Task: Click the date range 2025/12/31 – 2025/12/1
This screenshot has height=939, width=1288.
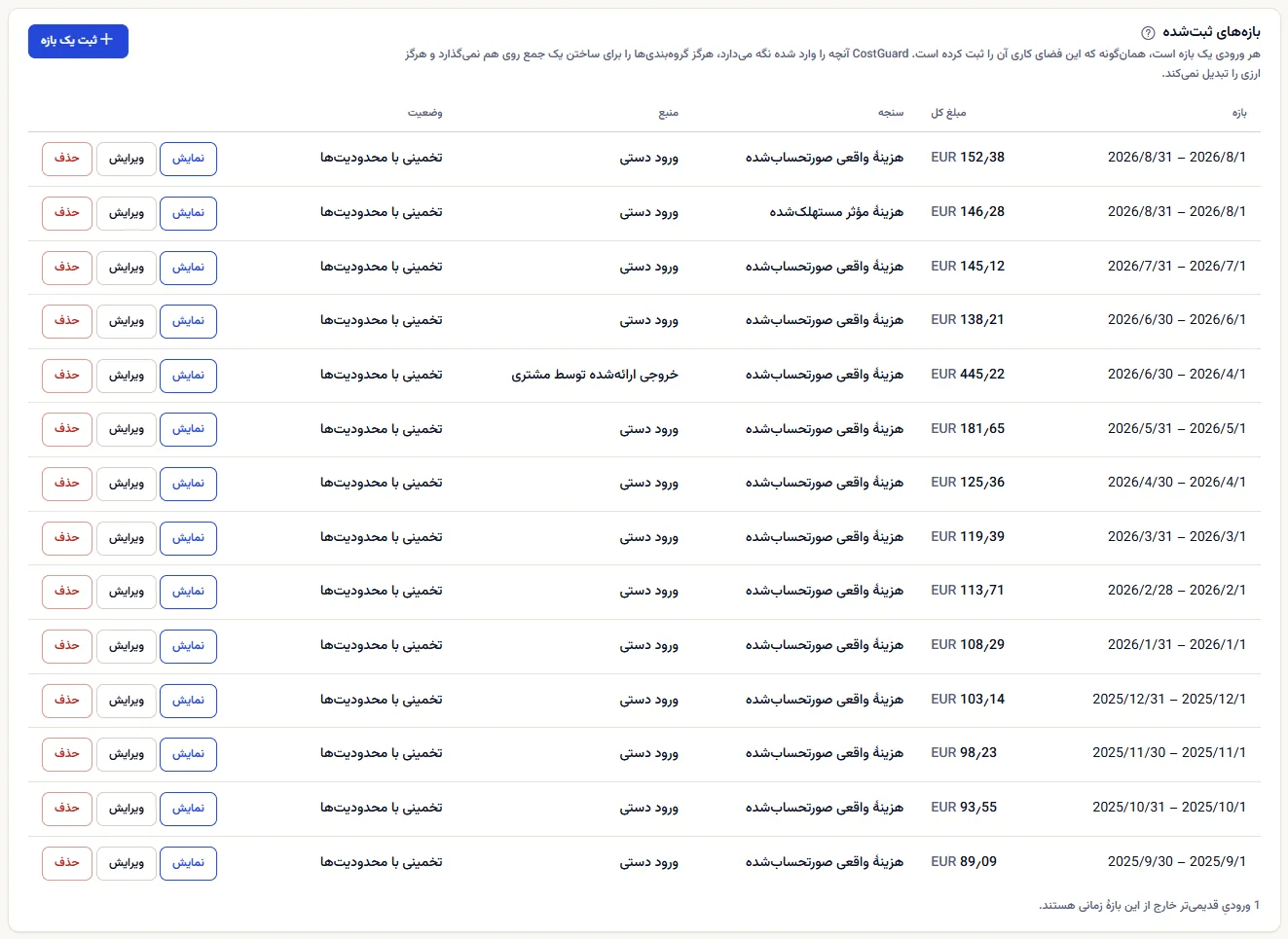Action: click(x=1169, y=700)
